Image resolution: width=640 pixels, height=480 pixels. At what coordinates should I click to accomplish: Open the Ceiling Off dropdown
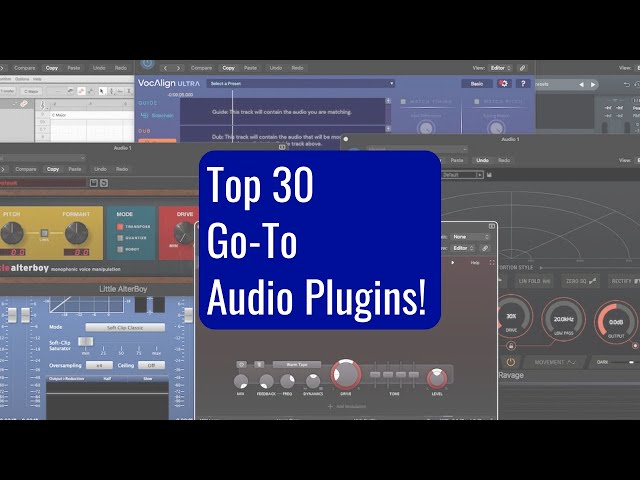151,365
